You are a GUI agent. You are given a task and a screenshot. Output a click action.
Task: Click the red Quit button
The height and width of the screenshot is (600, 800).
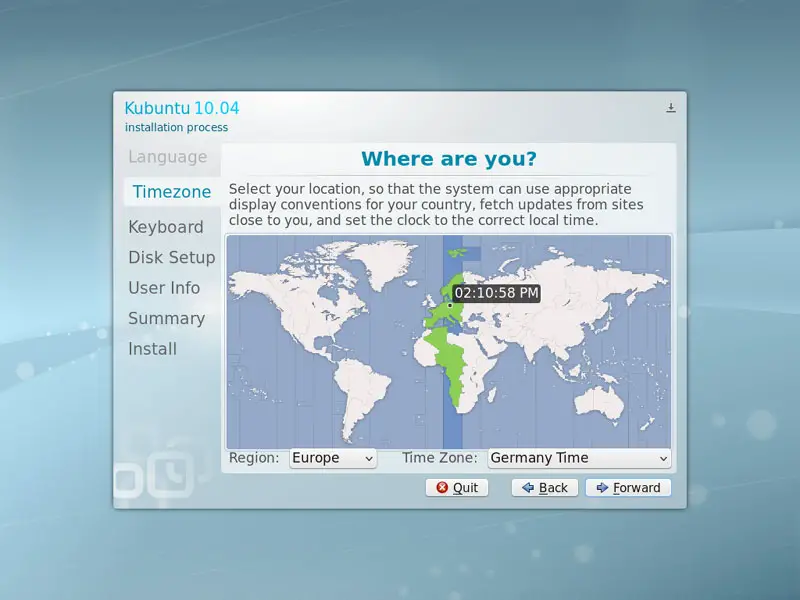457,488
